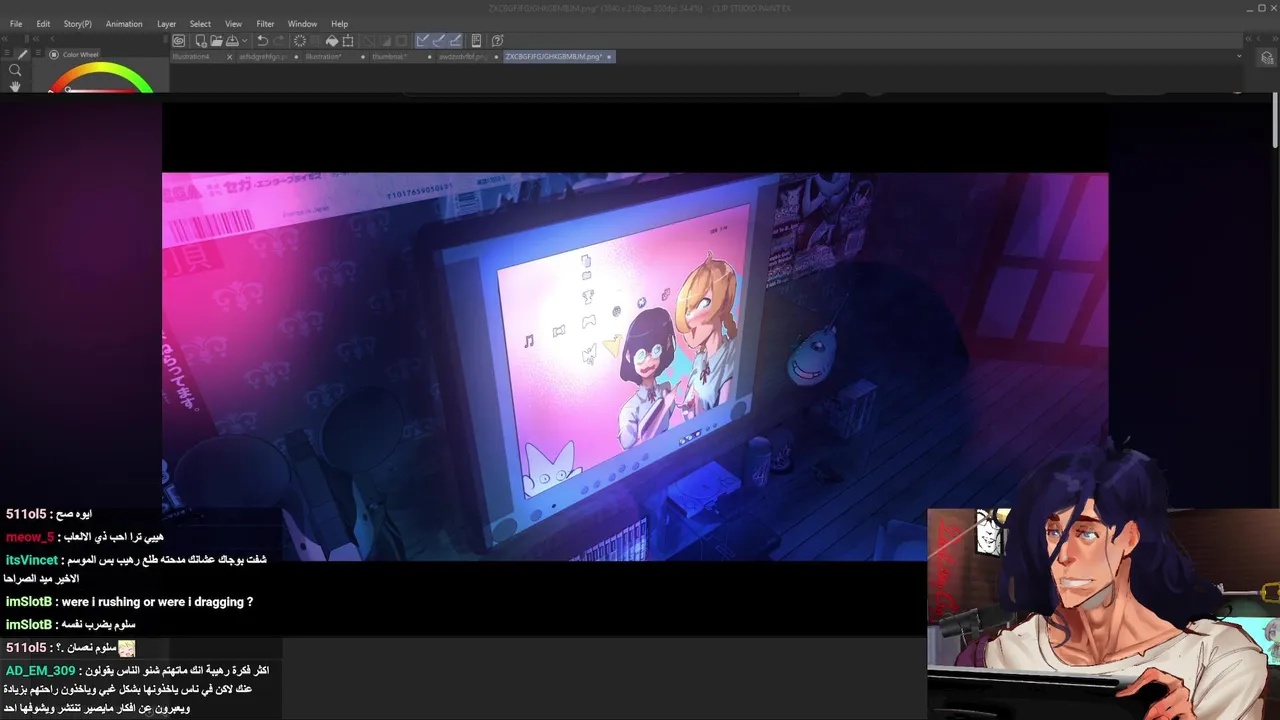The width and height of the screenshot is (1280, 720).
Task: Click the vertical canvas scrollbar
Action: pyautogui.click(x=1275, y=121)
